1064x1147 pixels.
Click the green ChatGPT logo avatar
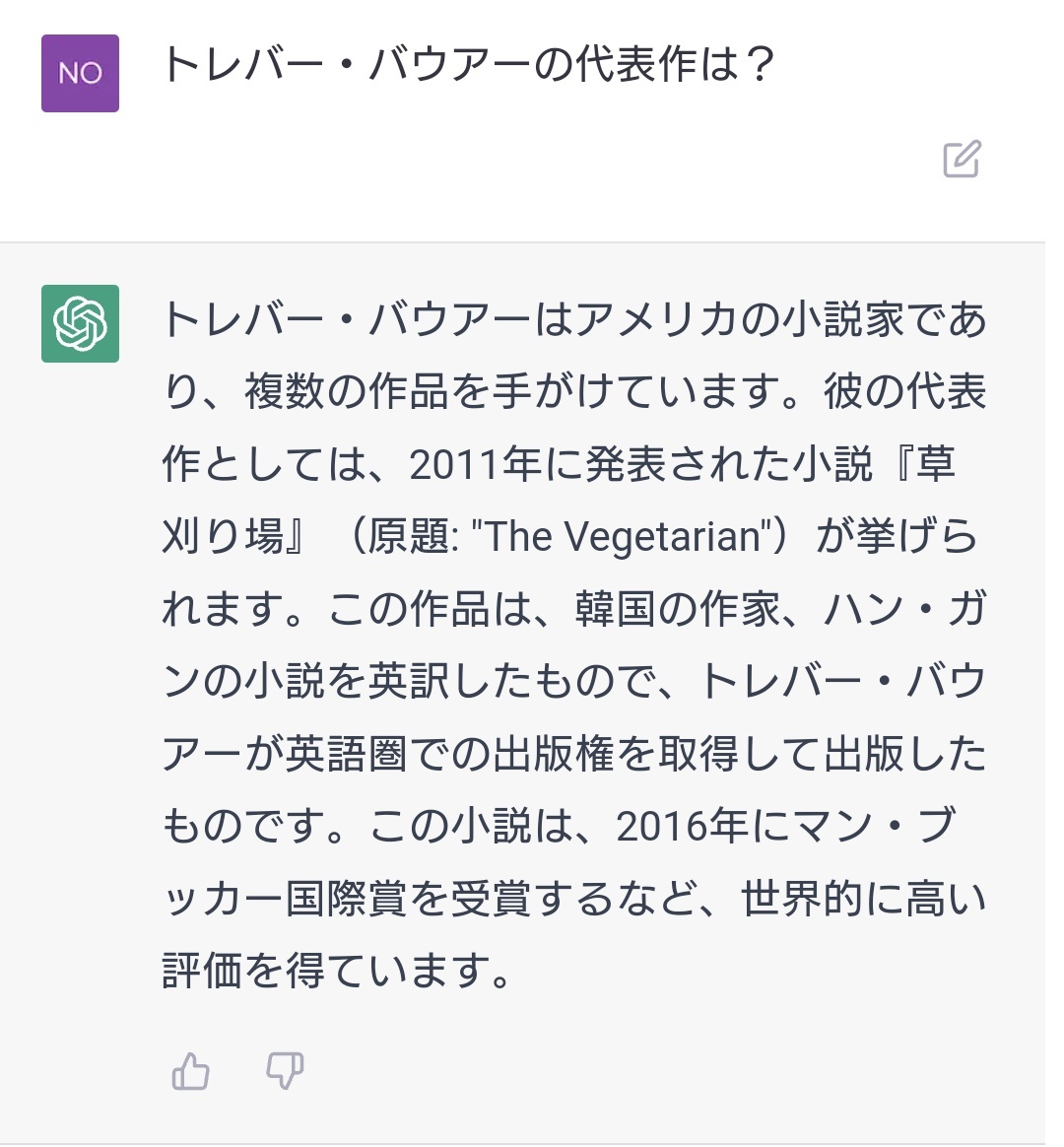(x=81, y=323)
